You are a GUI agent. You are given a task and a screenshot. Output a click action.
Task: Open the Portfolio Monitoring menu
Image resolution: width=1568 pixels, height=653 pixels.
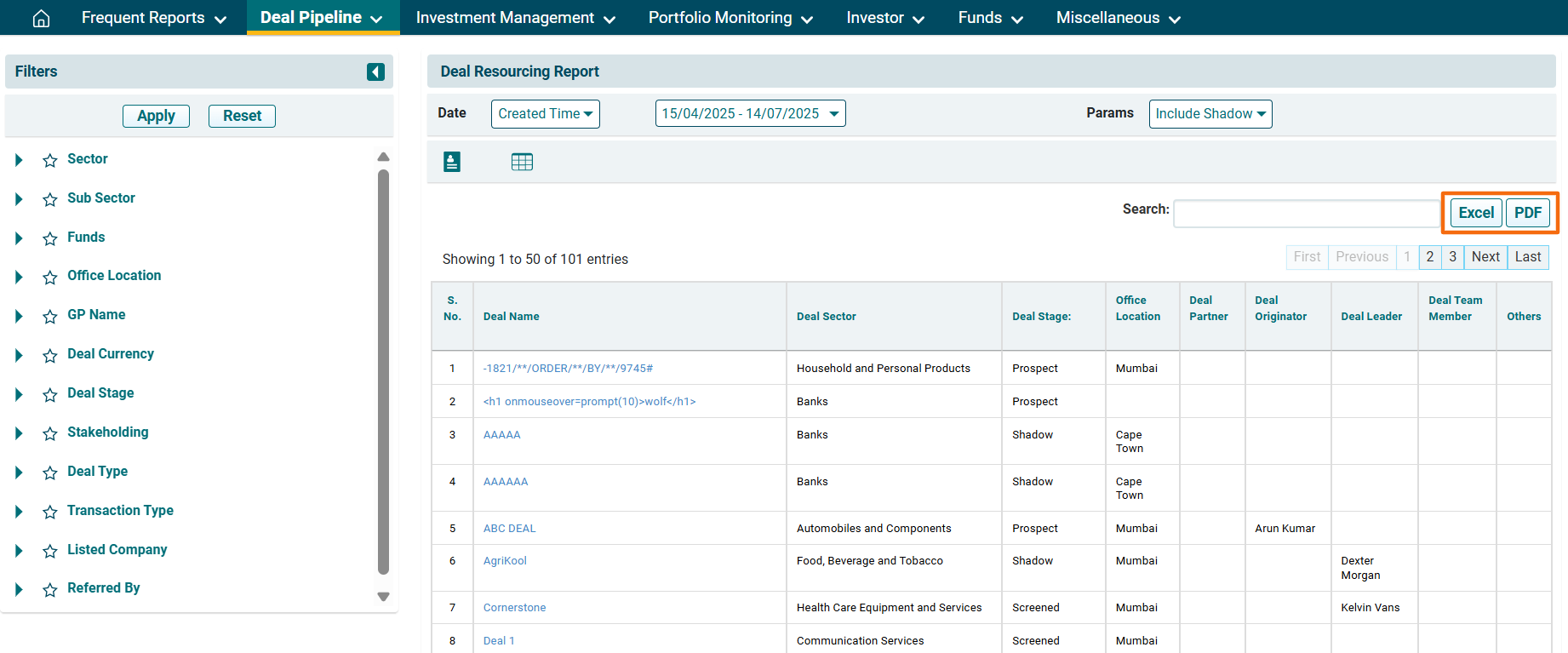[730, 18]
